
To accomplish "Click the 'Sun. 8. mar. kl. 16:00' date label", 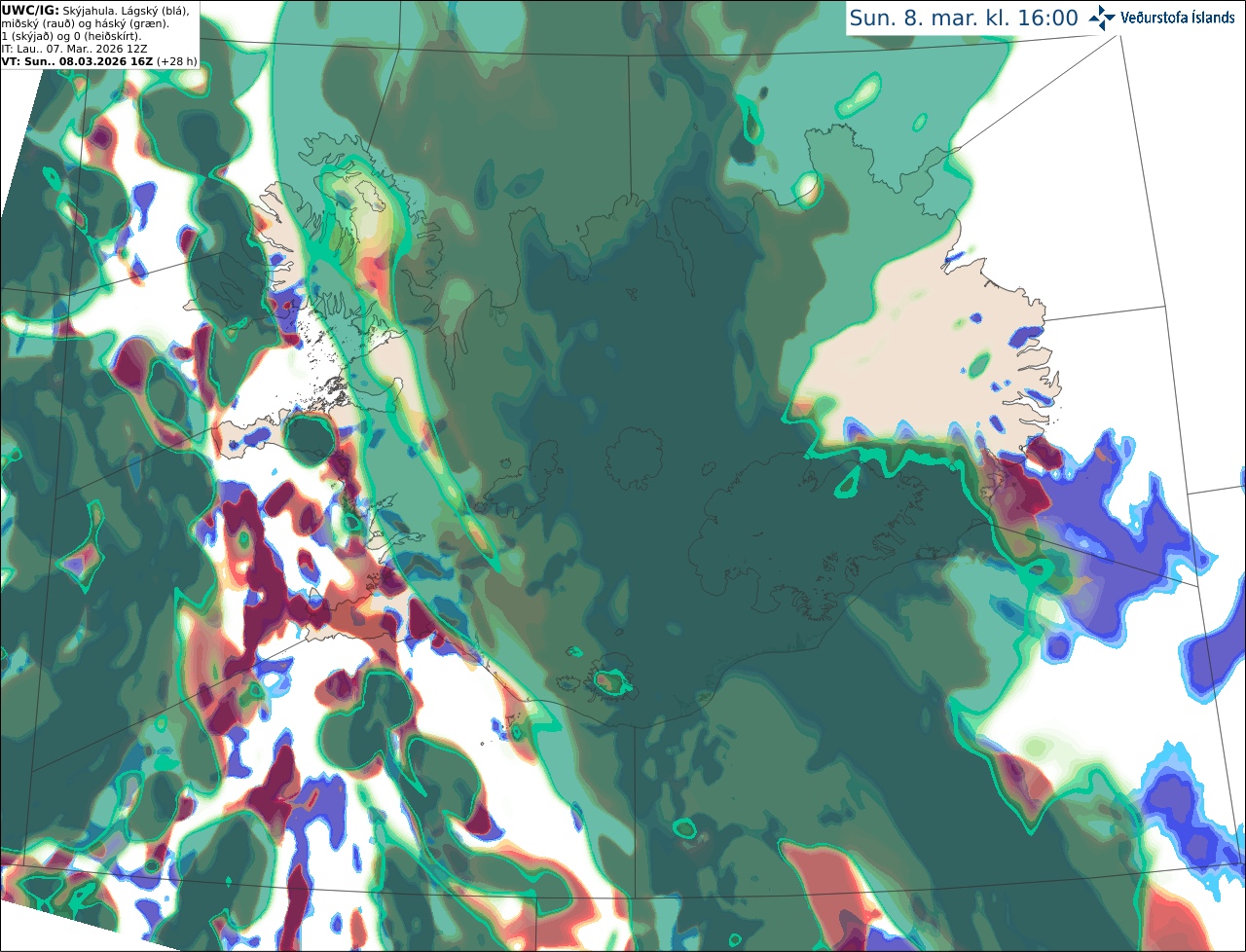I will click(x=964, y=18).
